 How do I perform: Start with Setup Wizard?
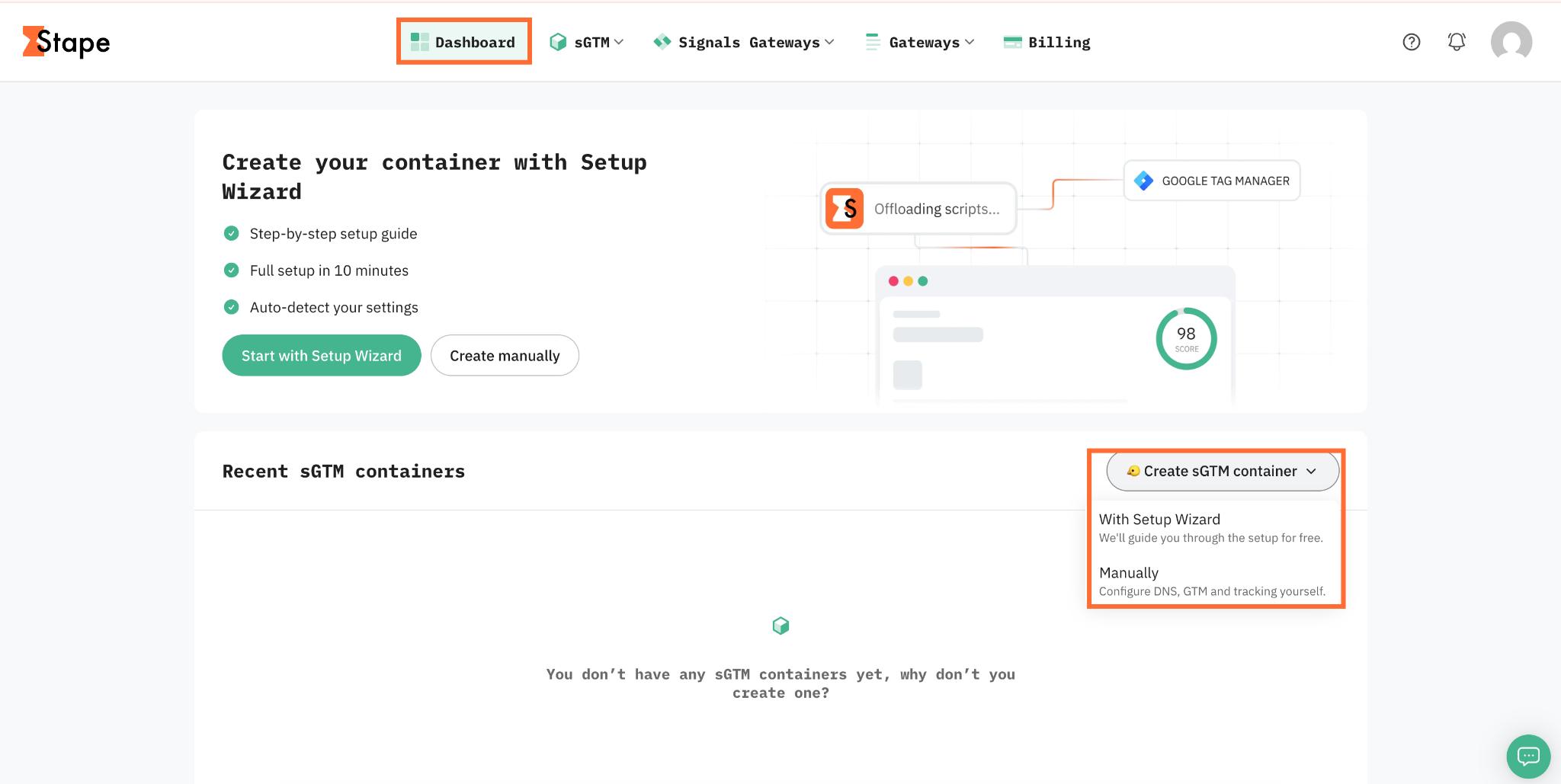coord(322,355)
